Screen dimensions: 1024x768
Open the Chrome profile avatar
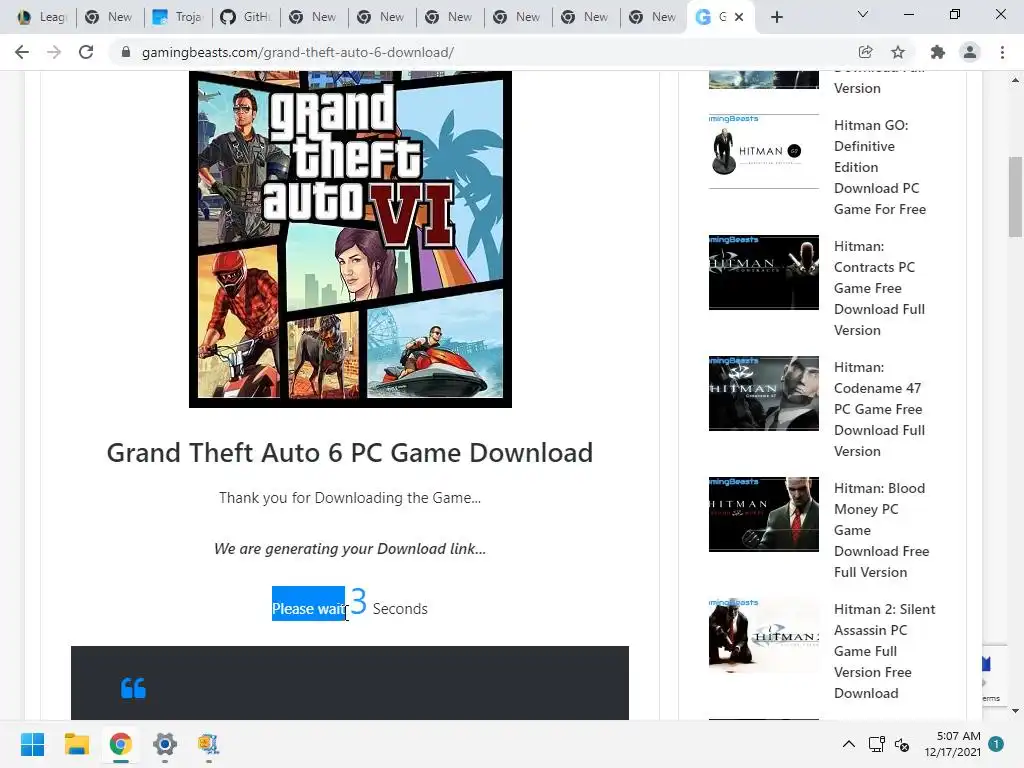970,52
